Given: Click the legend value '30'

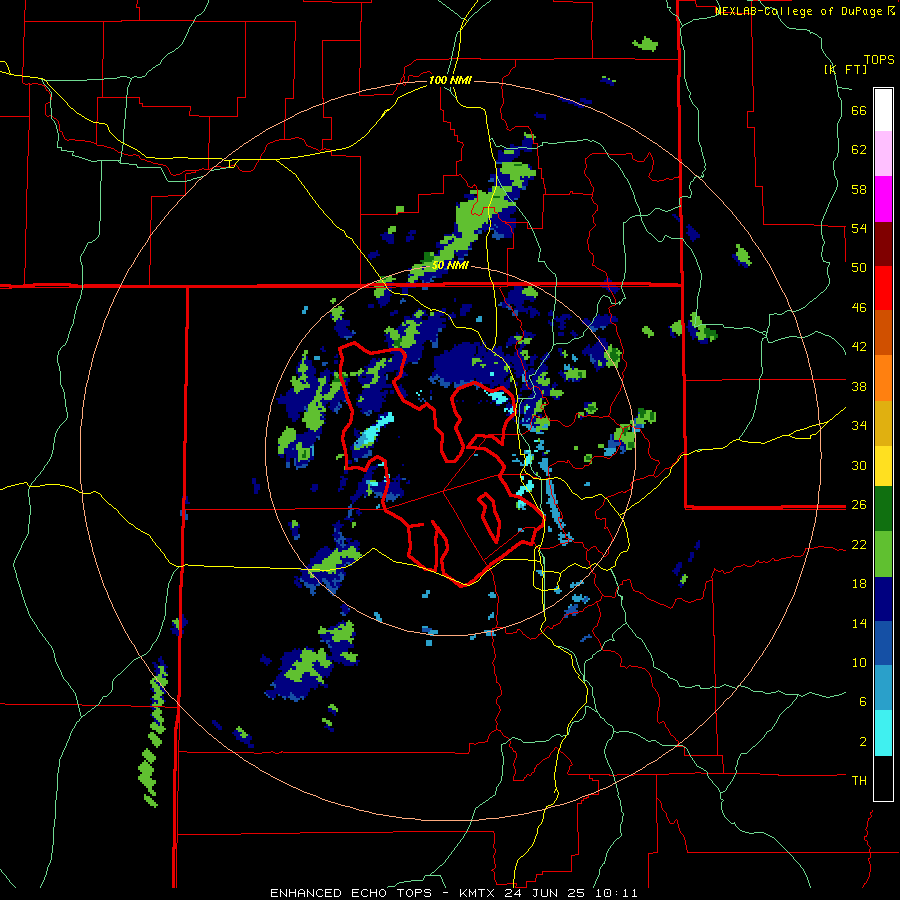Looking at the screenshot, I should pyautogui.click(x=859, y=465).
